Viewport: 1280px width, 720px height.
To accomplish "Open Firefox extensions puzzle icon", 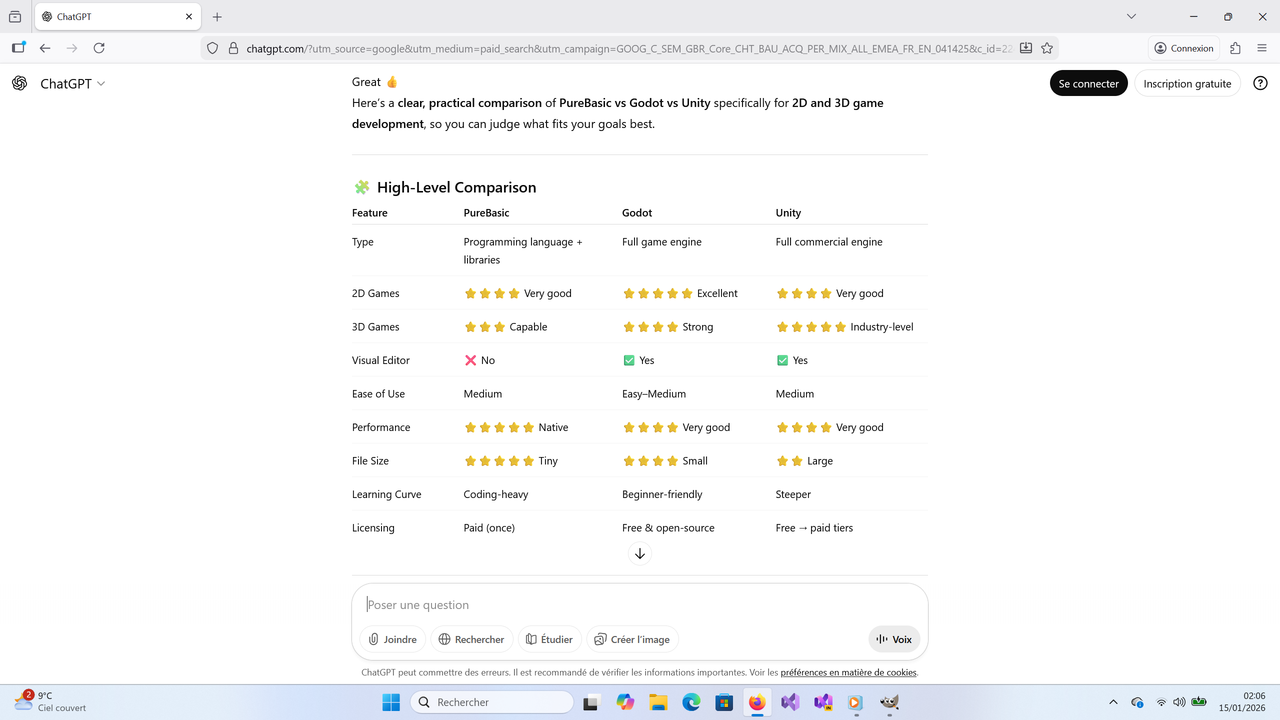I will [x=1235, y=48].
